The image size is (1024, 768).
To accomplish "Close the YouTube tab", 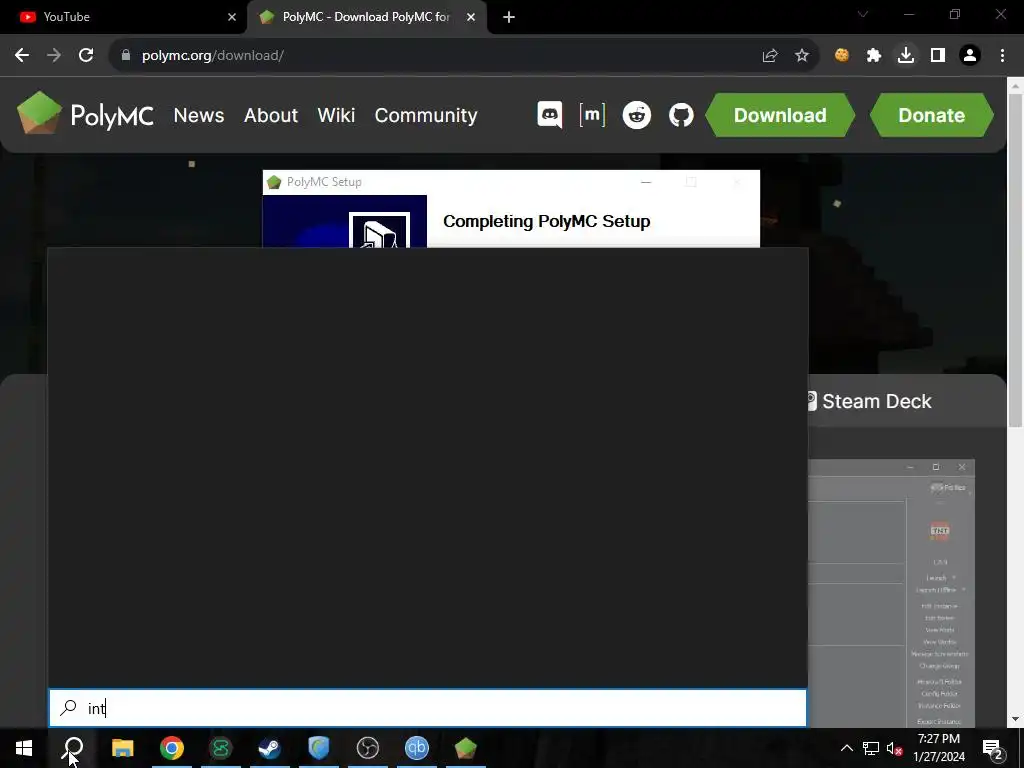I will pos(232,17).
